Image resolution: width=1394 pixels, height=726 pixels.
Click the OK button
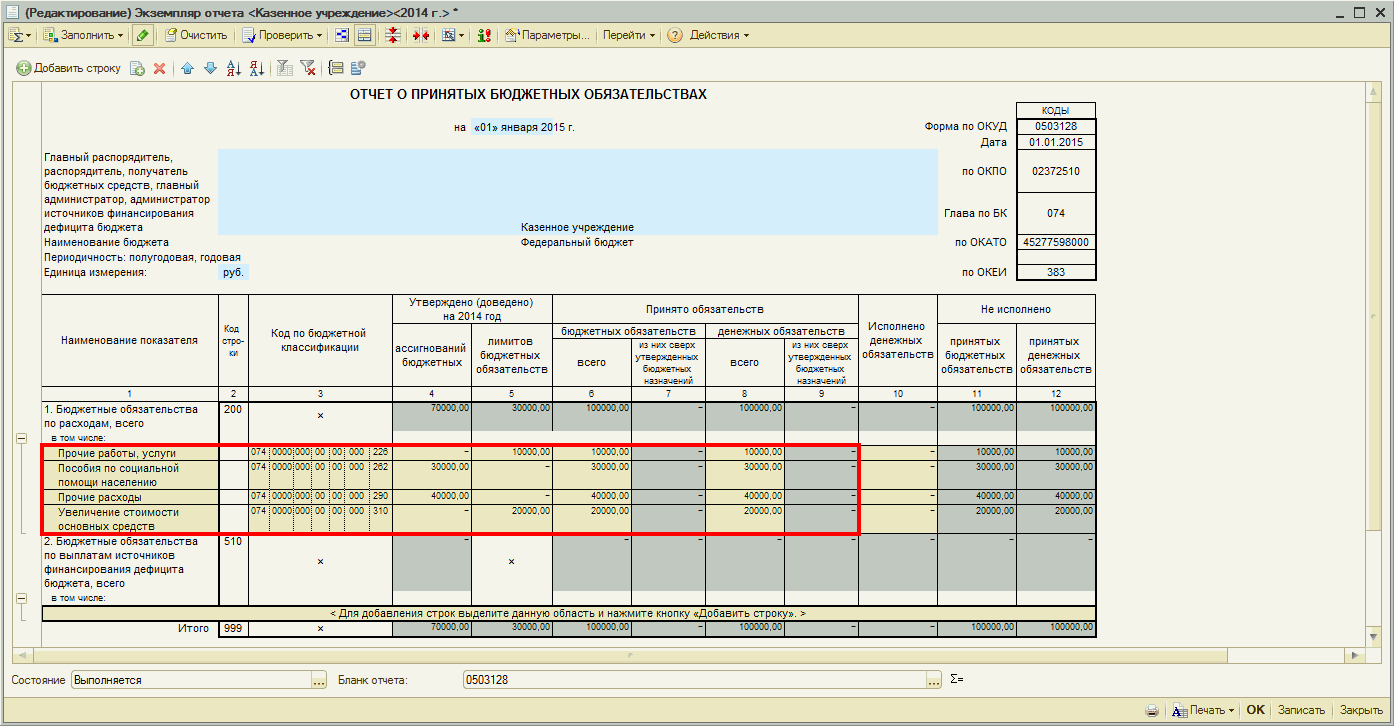1256,710
